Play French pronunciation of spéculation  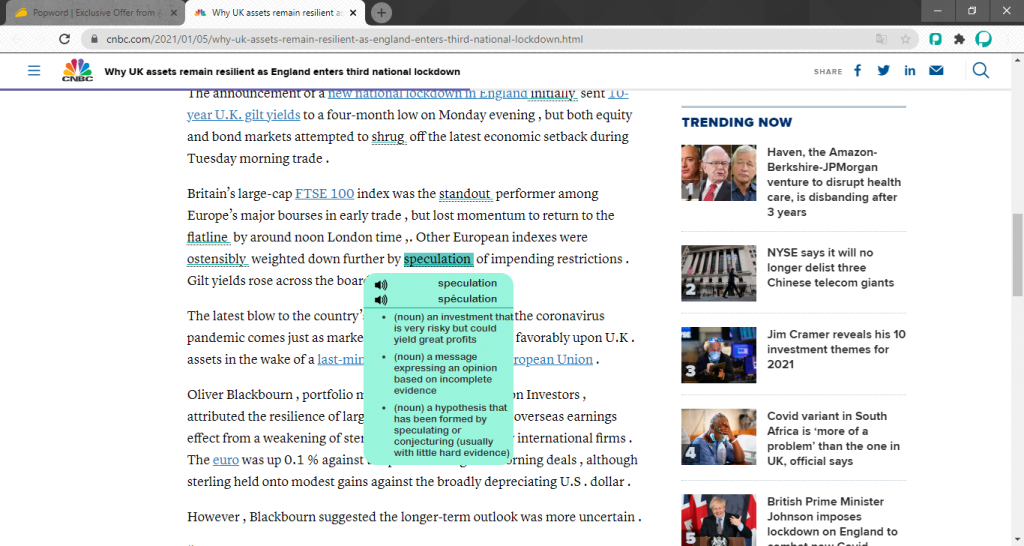tap(381, 299)
